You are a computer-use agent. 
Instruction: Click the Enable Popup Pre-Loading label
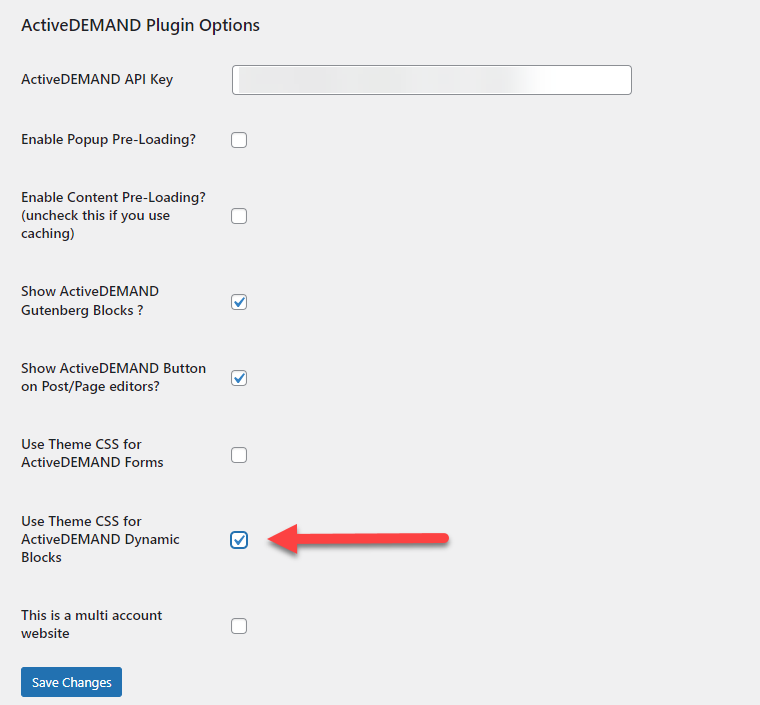click(109, 140)
